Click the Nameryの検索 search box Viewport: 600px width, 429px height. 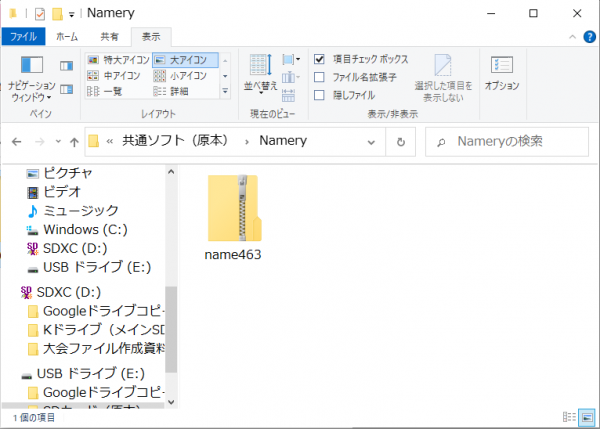click(x=507, y=142)
